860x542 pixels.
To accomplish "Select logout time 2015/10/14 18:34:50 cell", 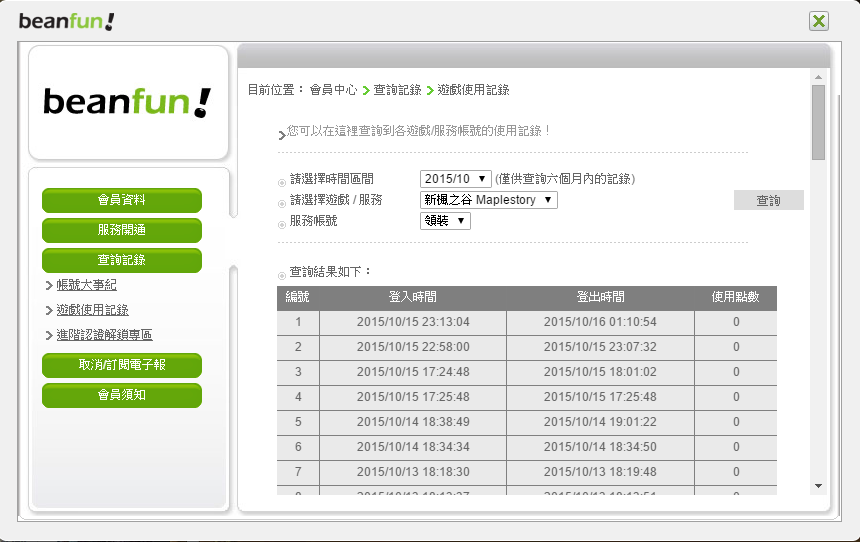I will pyautogui.click(x=600, y=447).
